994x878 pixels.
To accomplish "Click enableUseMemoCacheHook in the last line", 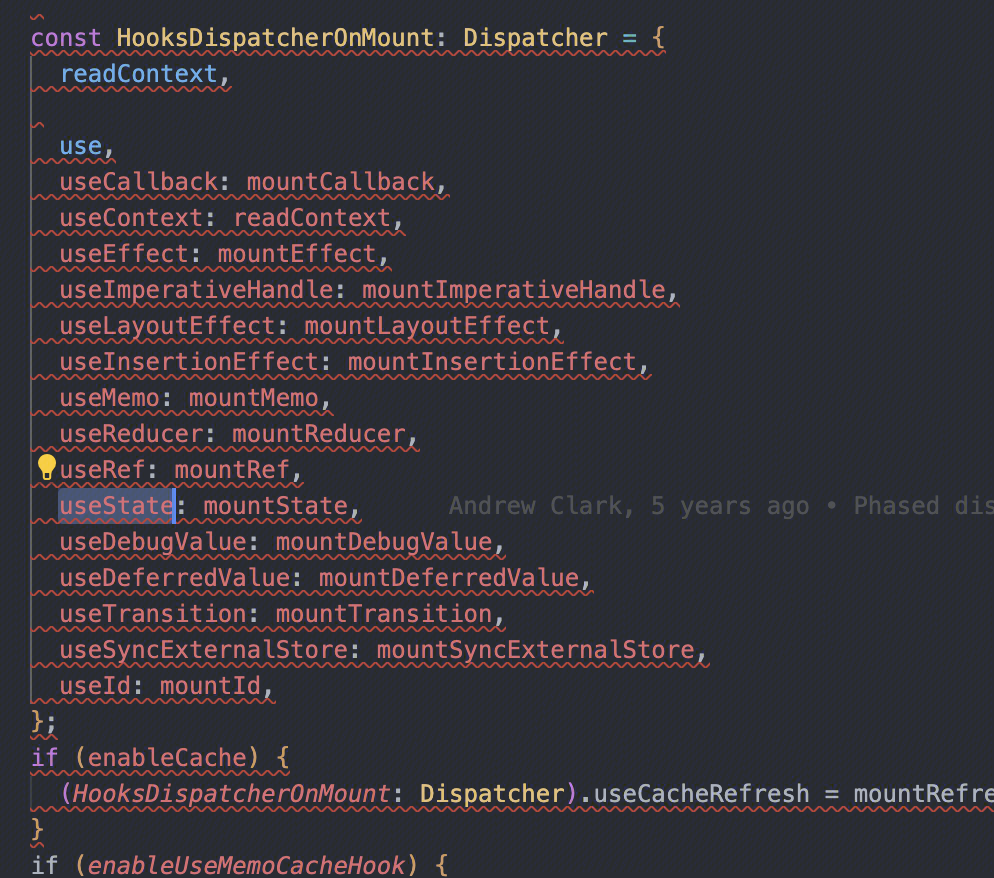I will 246,865.
